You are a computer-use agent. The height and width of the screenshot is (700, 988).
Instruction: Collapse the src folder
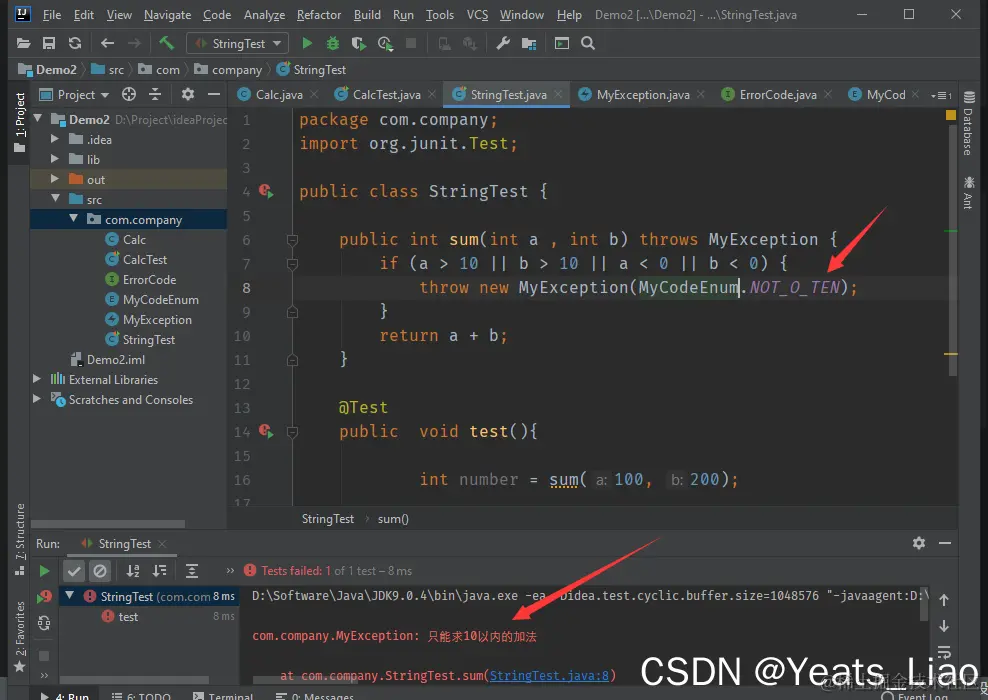point(55,198)
